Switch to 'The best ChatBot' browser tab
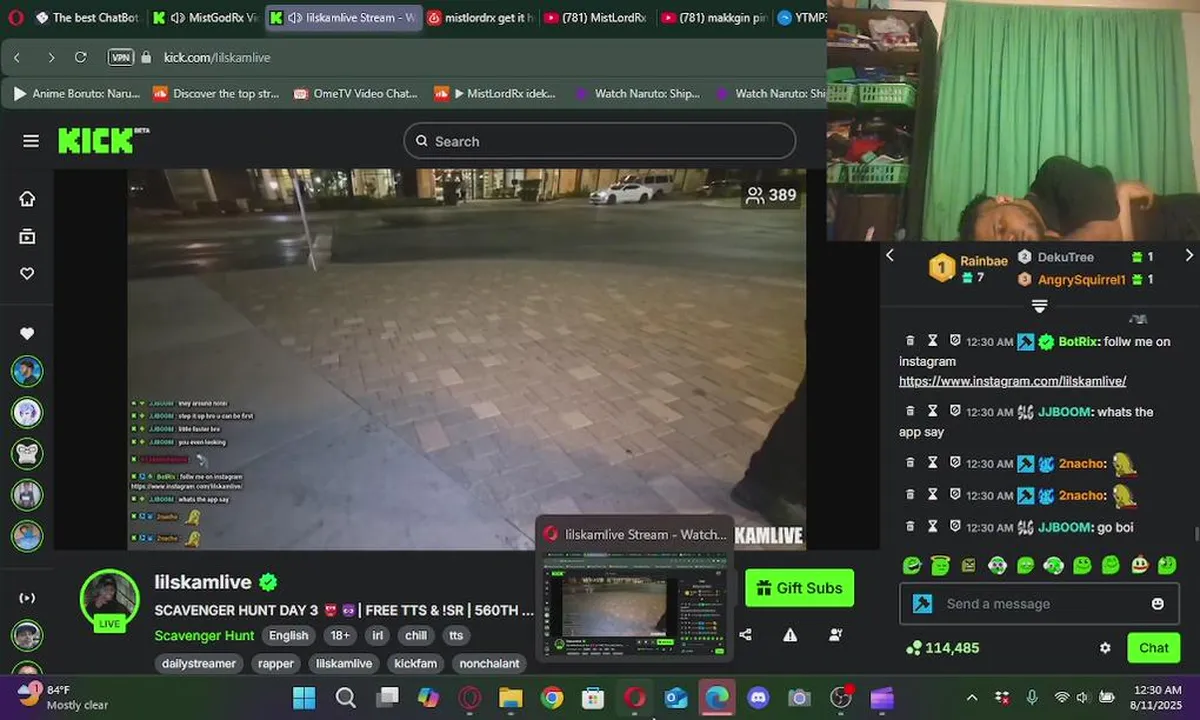The image size is (1200, 720). pyautogui.click(x=86, y=18)
